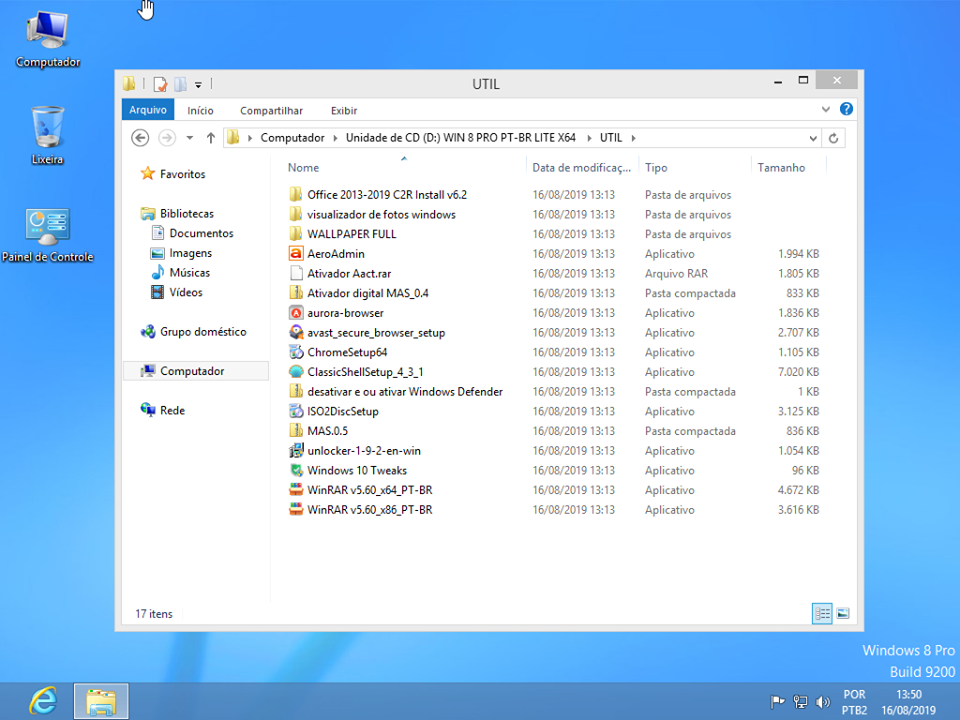Screen dimensions: 960x720
Task: Select the ISO2DiscSetup application
Action: coord(334,411)
